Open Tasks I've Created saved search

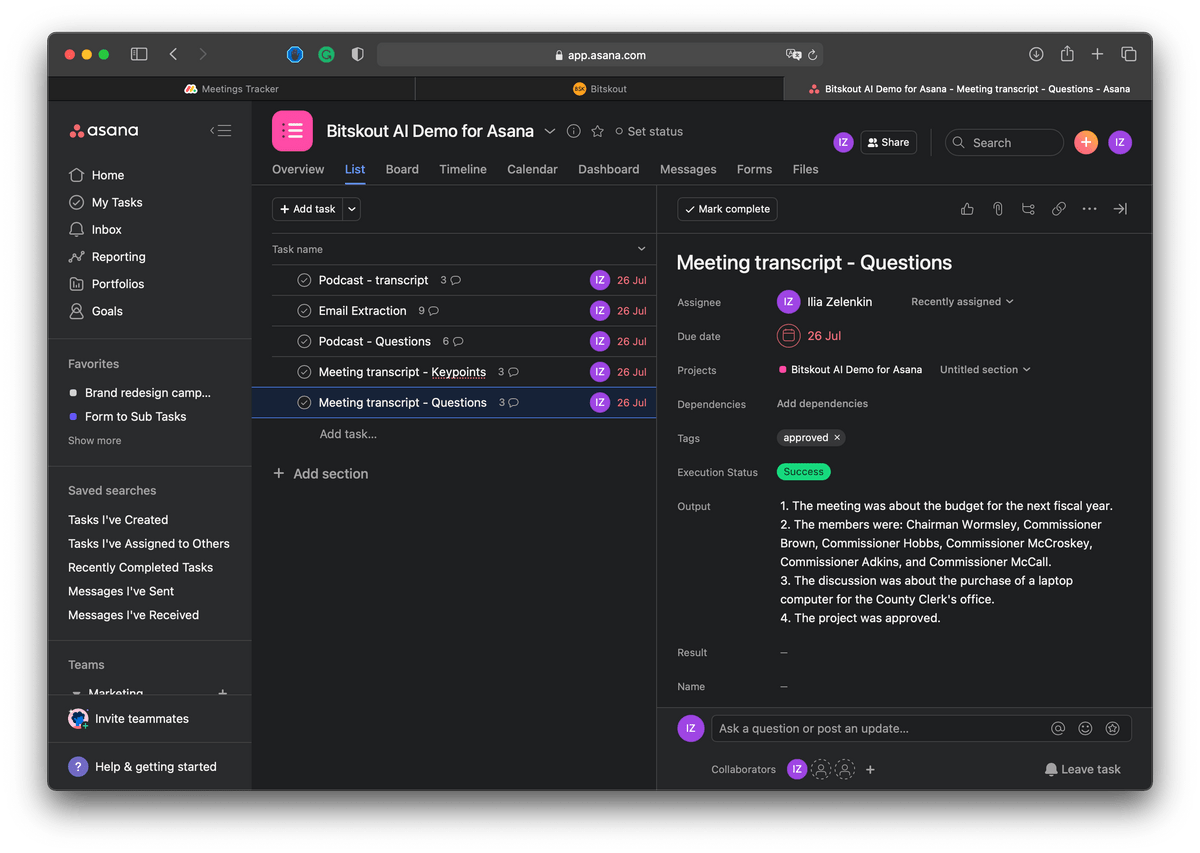(x=118, y=520)
